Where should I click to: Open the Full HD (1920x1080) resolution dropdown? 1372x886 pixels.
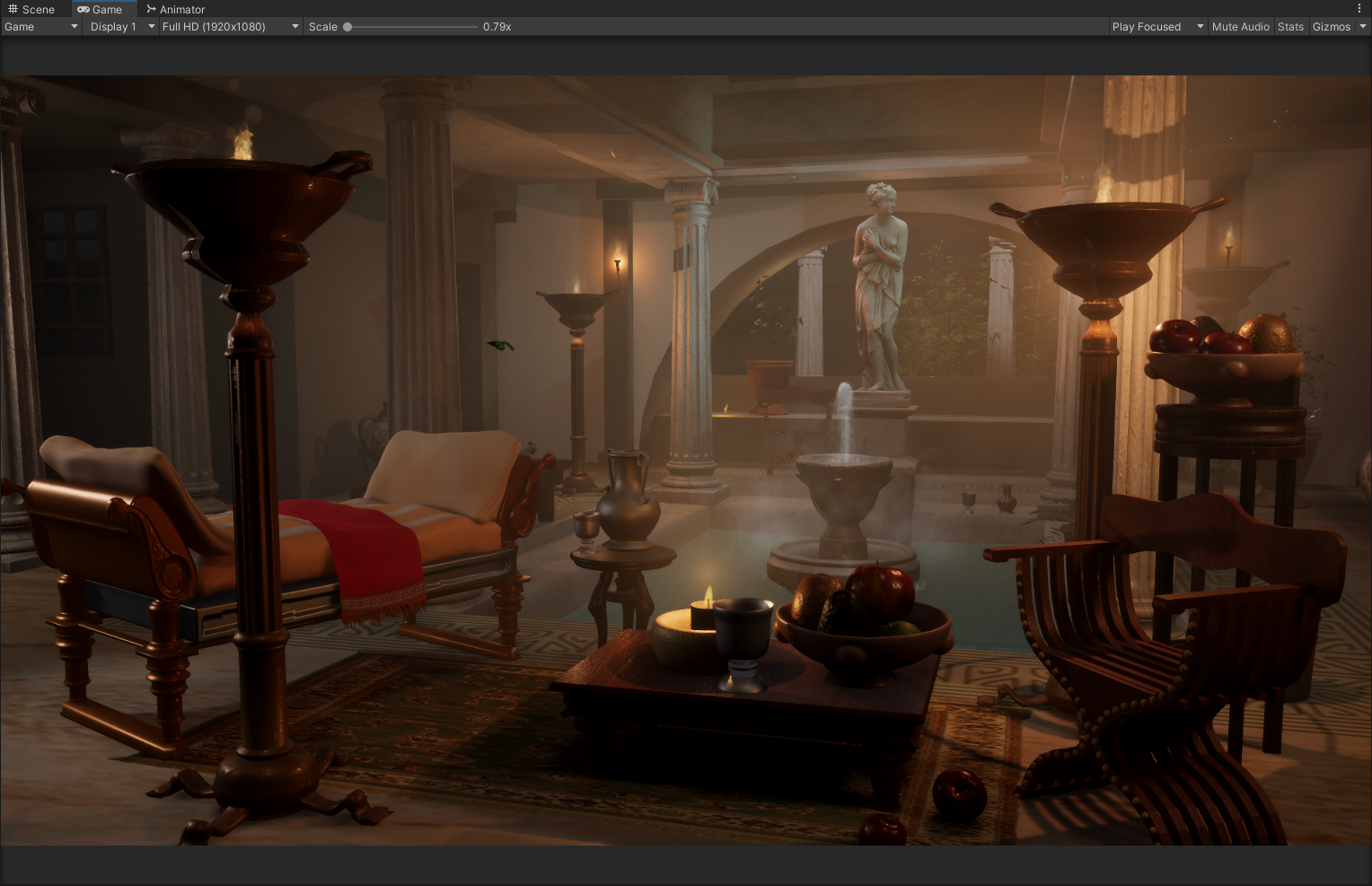point(230,27)
